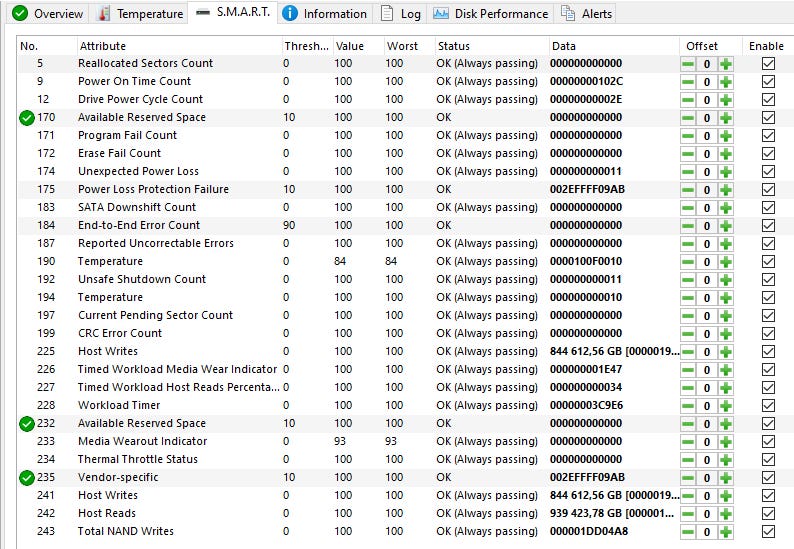This screenshot has height=549, width=794.
Task: Increase offset for Workload Timer
Action: pyautogui.click(x=726, y=406)
